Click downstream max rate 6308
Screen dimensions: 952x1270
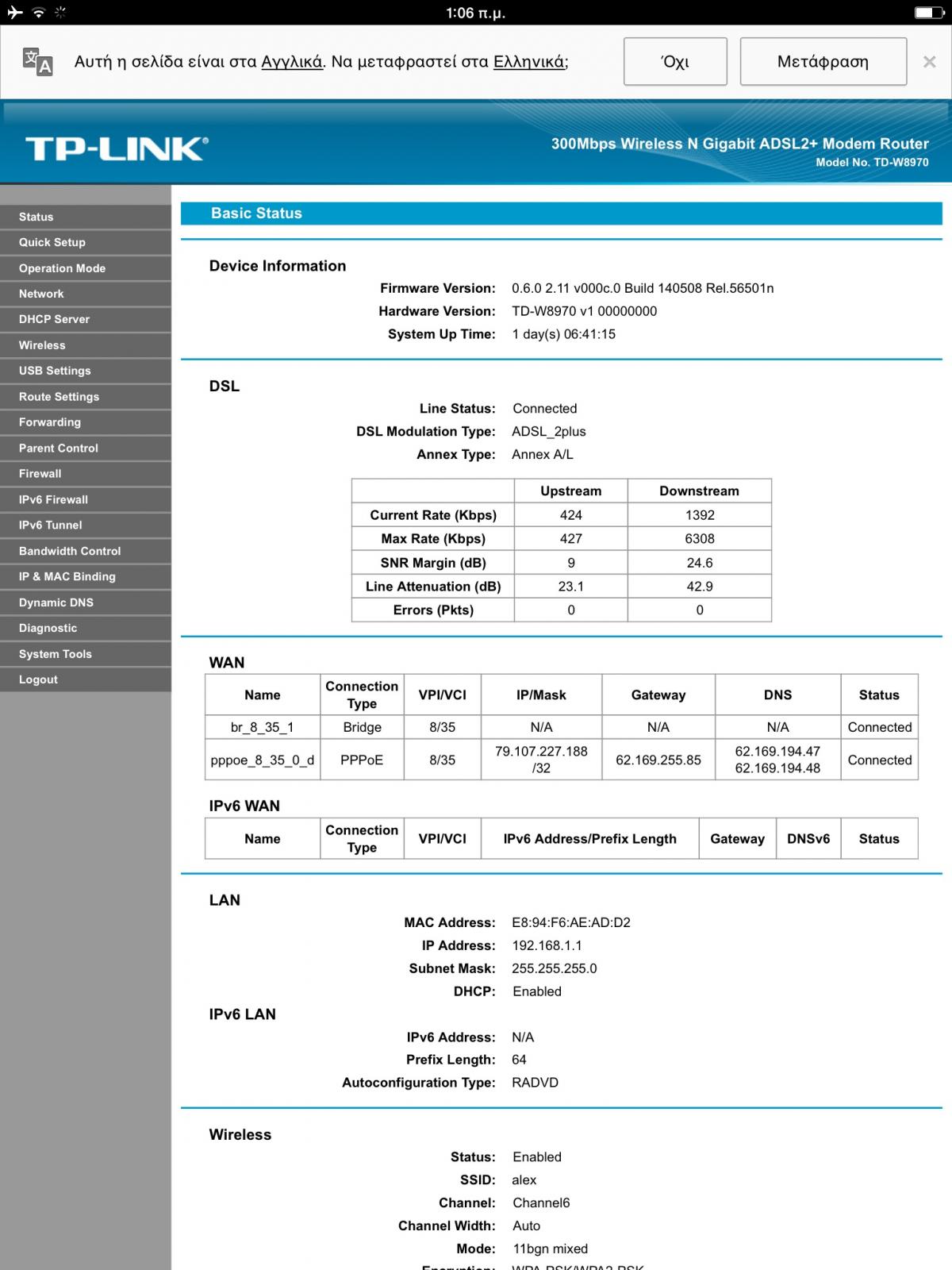700,539
